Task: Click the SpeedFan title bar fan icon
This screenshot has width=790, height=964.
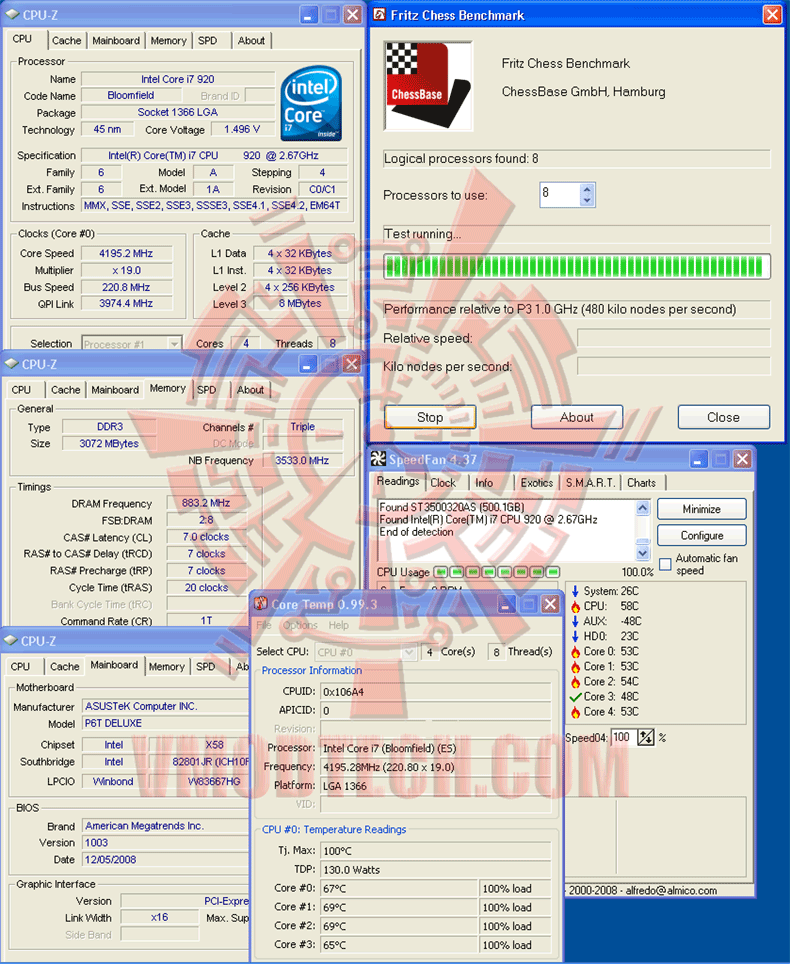Action: [379, 459]
